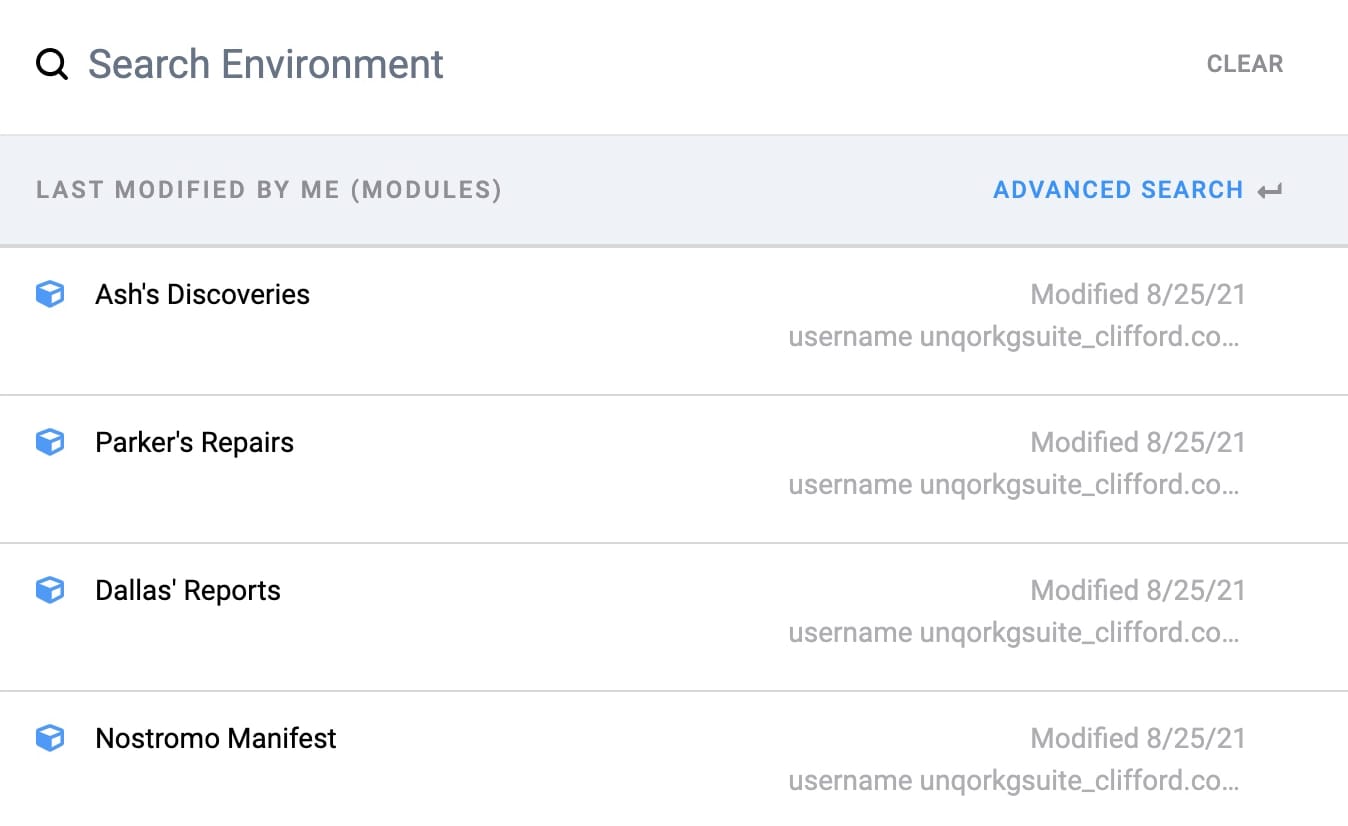Open the Nostromo Manifest module
The width and height of the screenshot is (1348, 826).
tap(216, 738)
